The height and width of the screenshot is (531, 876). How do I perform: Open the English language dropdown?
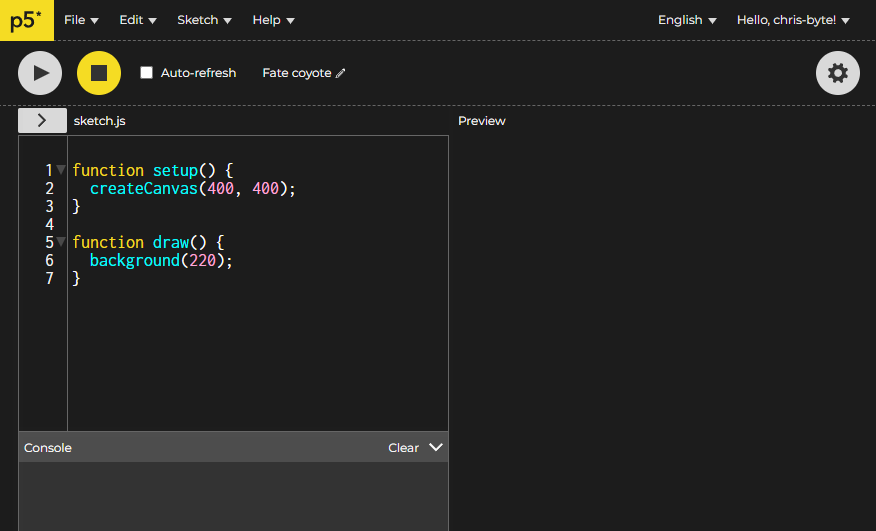pyautogui.click(x=687, y=20)
